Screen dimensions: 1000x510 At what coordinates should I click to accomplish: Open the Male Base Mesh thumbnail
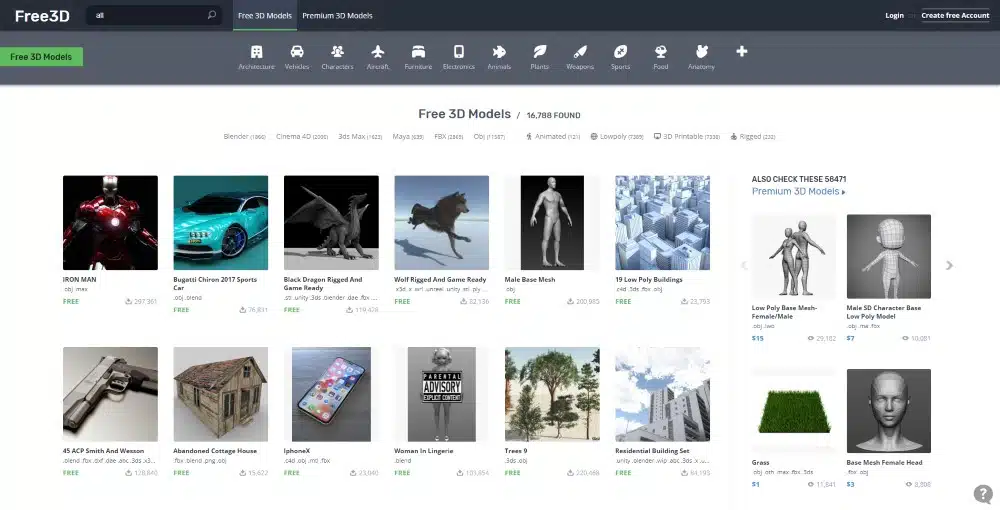(x=552, y=222)
